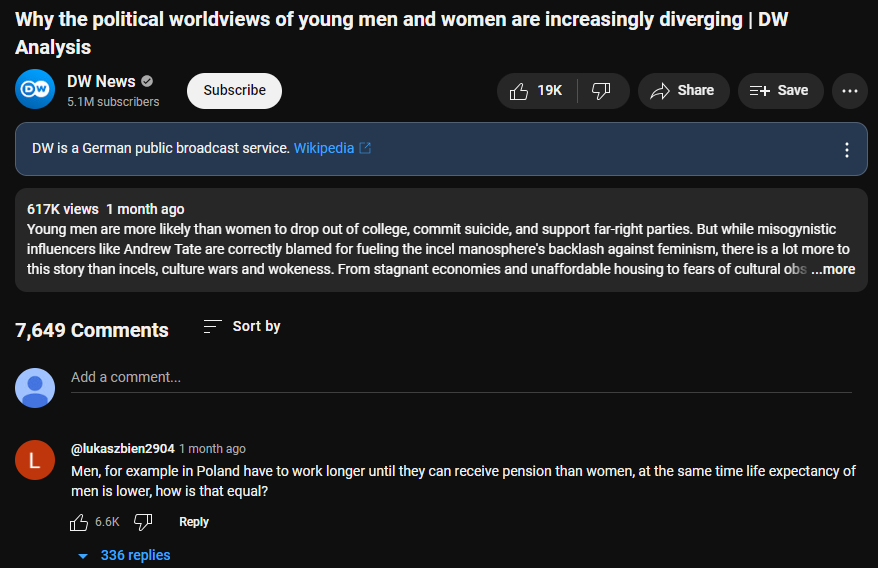878x568 pixels.
Task: Click the 7,649 Comments heading
Action: [92, 330]
